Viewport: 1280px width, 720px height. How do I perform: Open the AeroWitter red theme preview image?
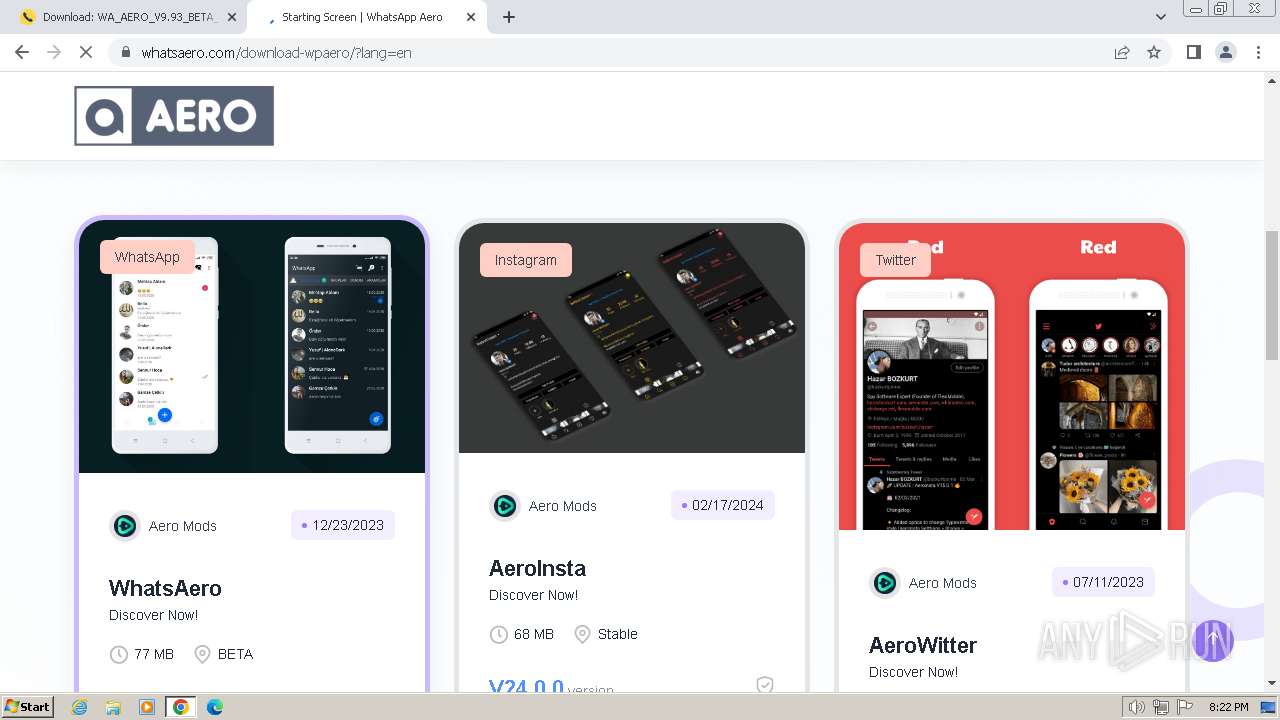tap(1012, 376)
